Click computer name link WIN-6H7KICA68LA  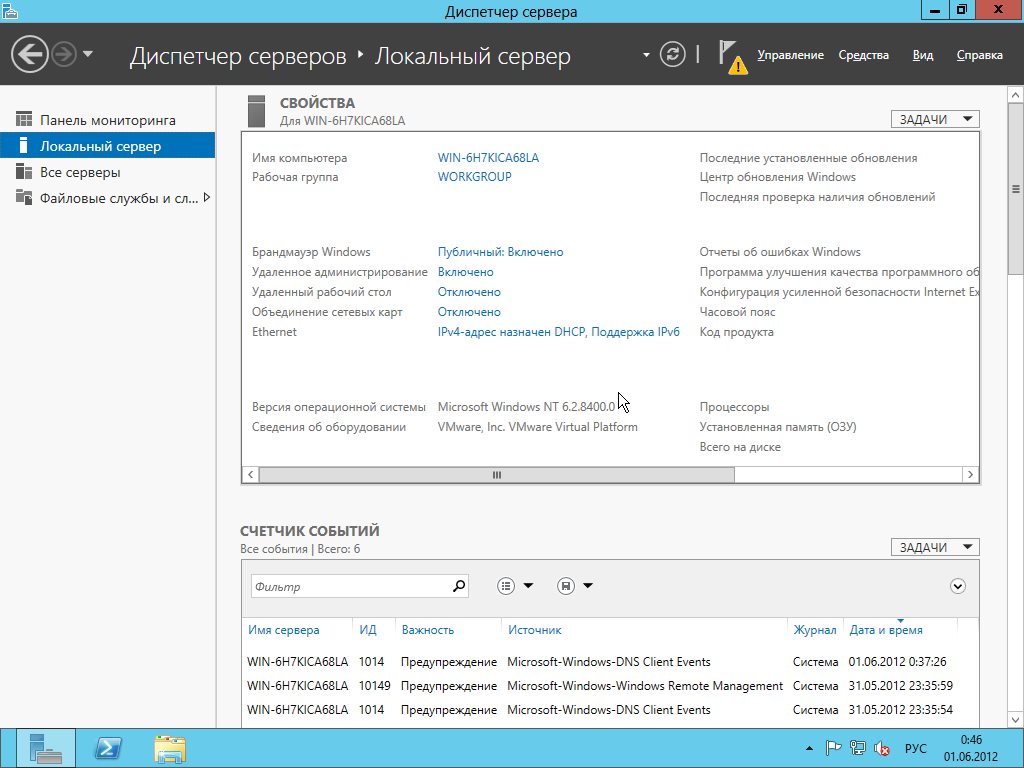point(488,157)
